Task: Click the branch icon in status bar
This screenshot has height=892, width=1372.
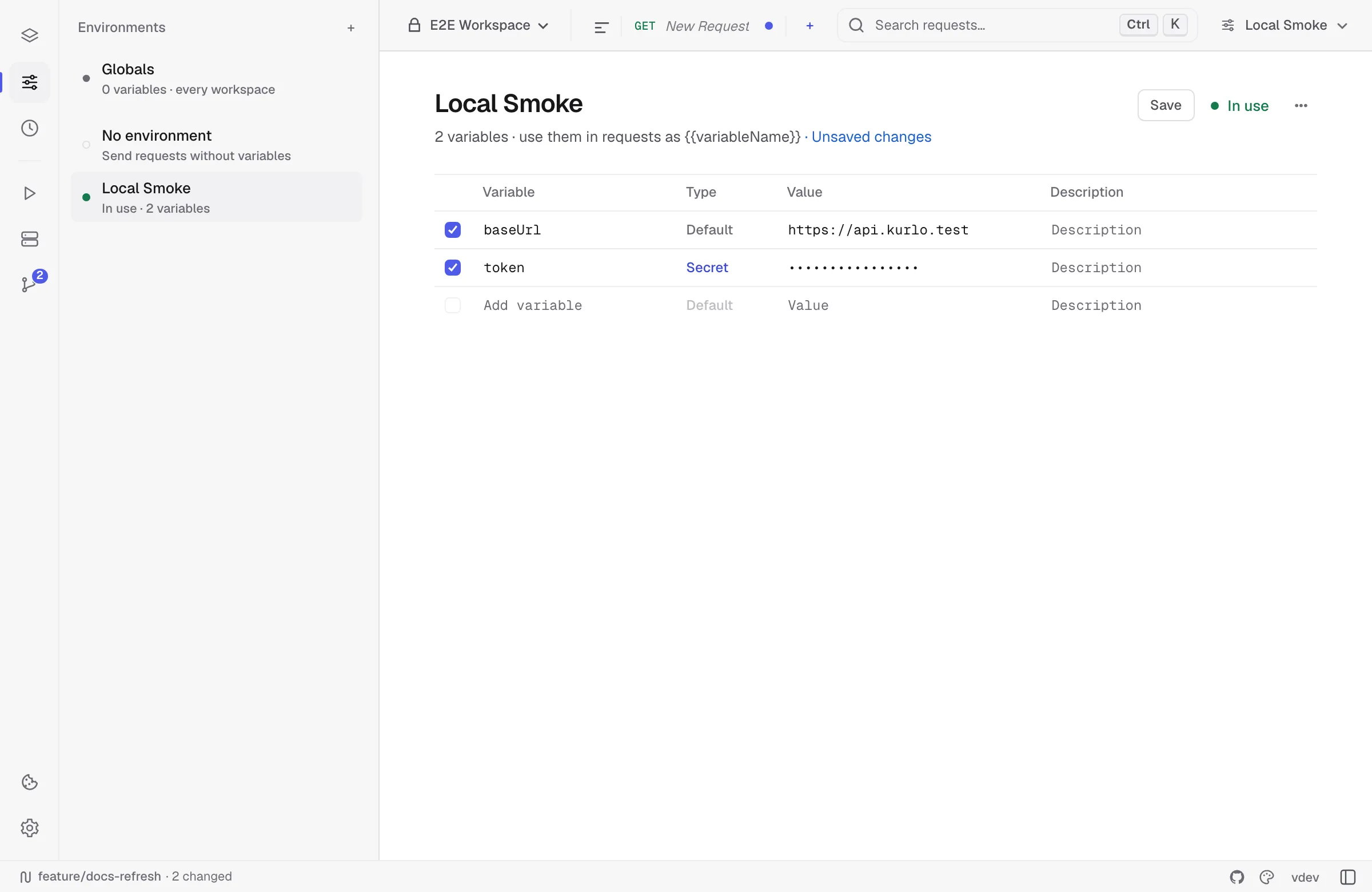Action: pyautogui.click(x=25, y=877)
